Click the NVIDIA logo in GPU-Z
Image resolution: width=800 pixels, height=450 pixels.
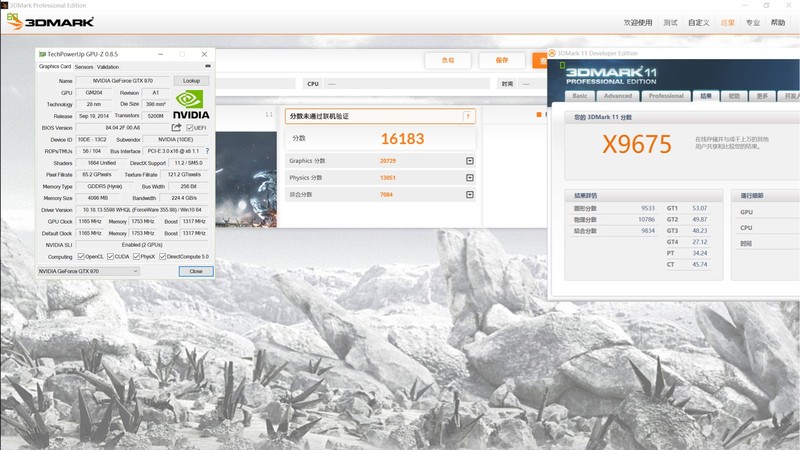(x=191, y=105)
